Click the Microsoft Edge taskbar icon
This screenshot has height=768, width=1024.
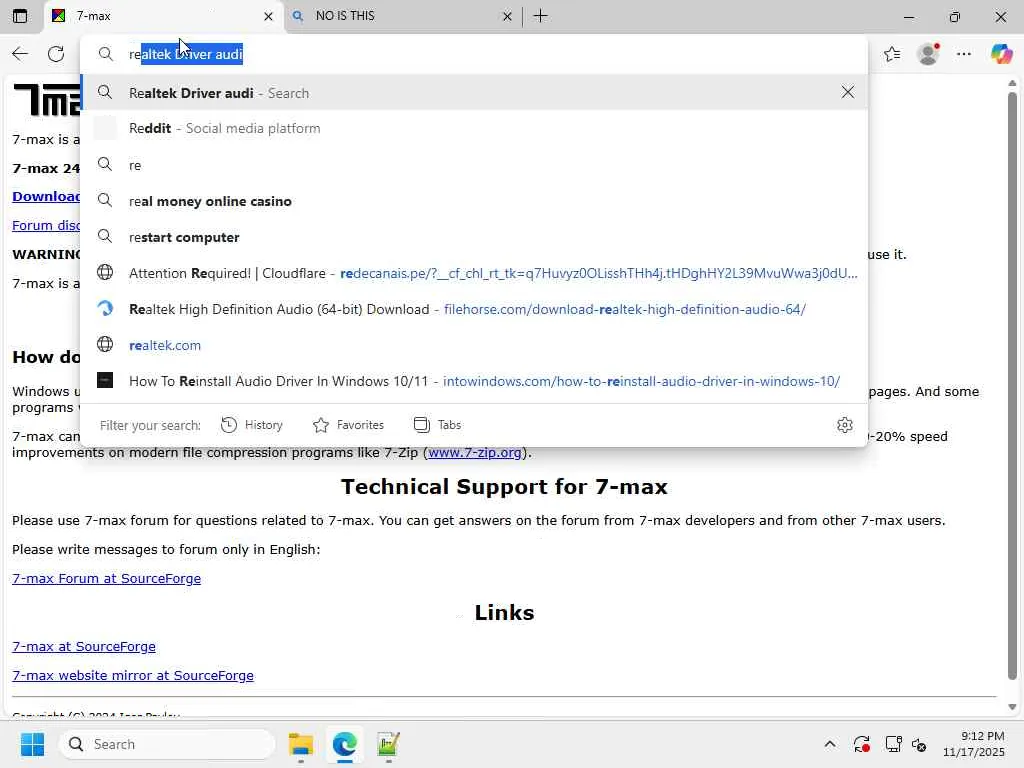tap(344, 744)
